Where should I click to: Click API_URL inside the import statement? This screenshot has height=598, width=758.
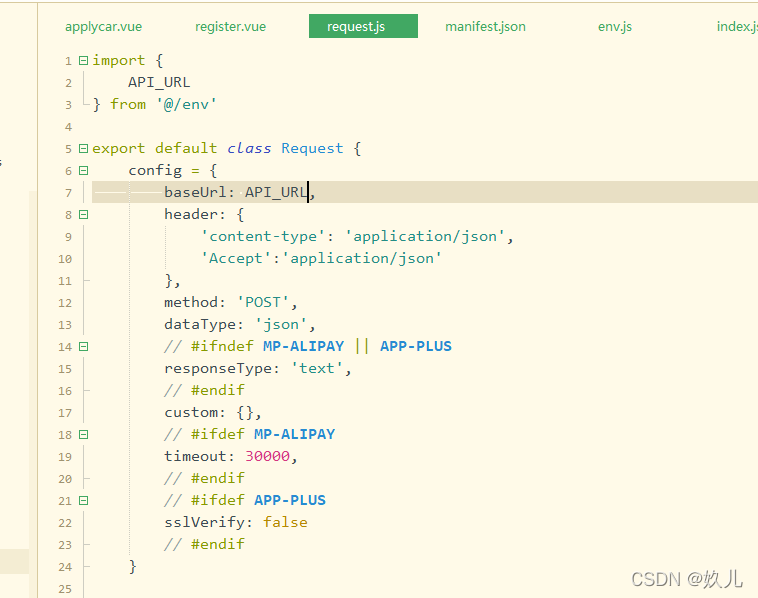point(158,82)
